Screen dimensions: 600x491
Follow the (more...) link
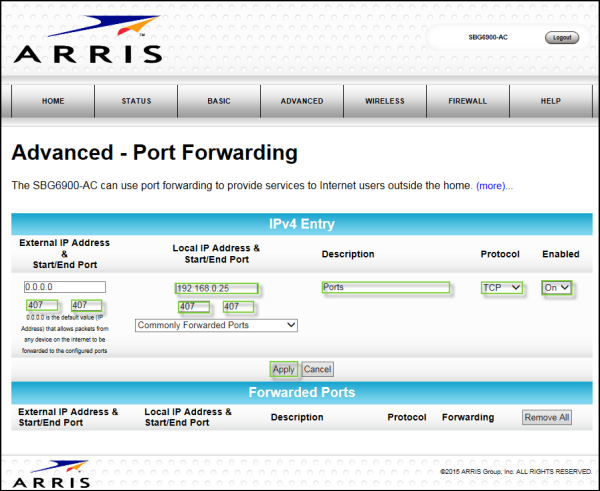click(x=494, y=186)
